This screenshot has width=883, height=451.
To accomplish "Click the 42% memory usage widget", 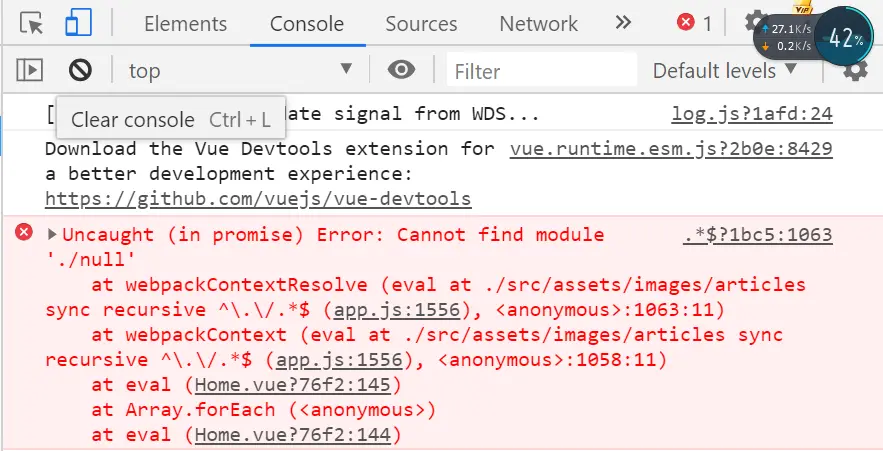I will (845, 39).
